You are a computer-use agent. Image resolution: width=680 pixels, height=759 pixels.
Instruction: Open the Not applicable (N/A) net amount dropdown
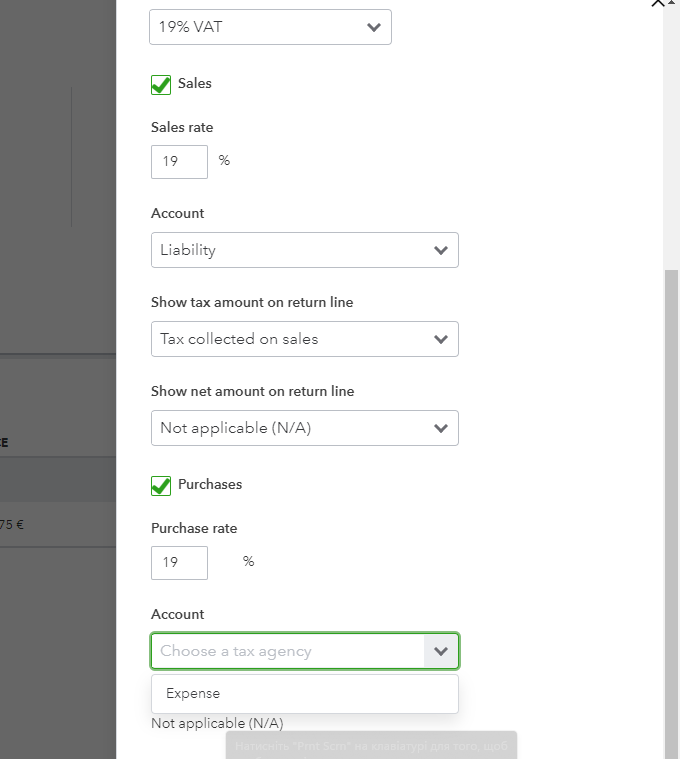[290, 428]
